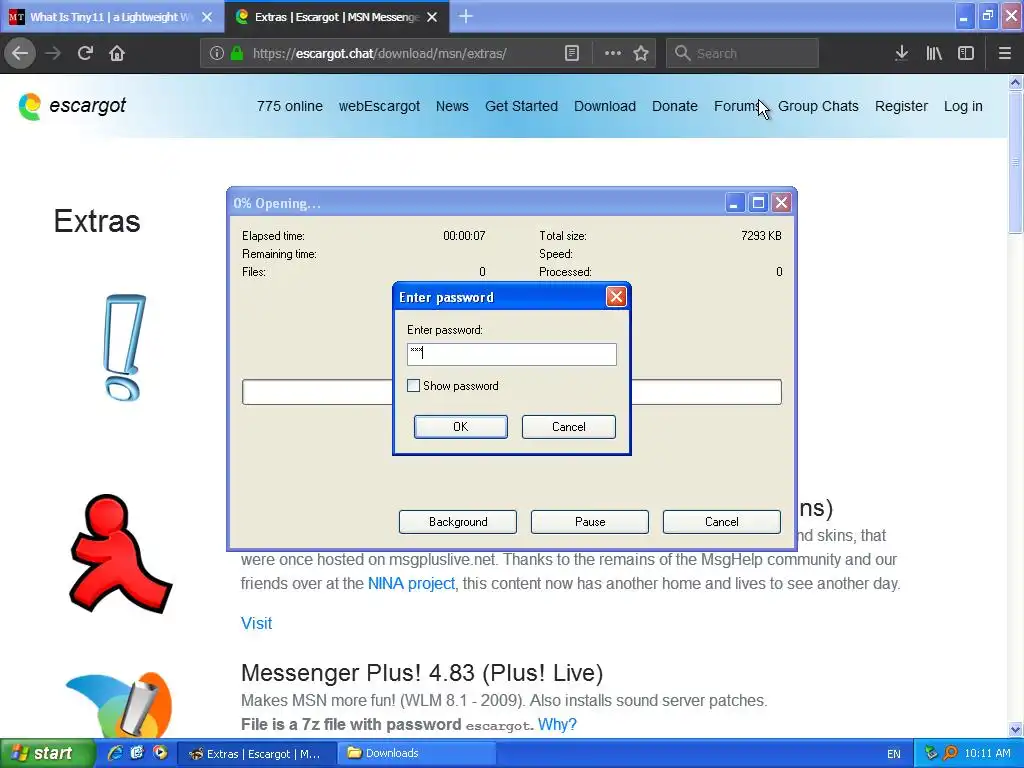Screen dimensions: 1024x768
Task: Reload the Escargot page
Action: [x=85, y=53]
